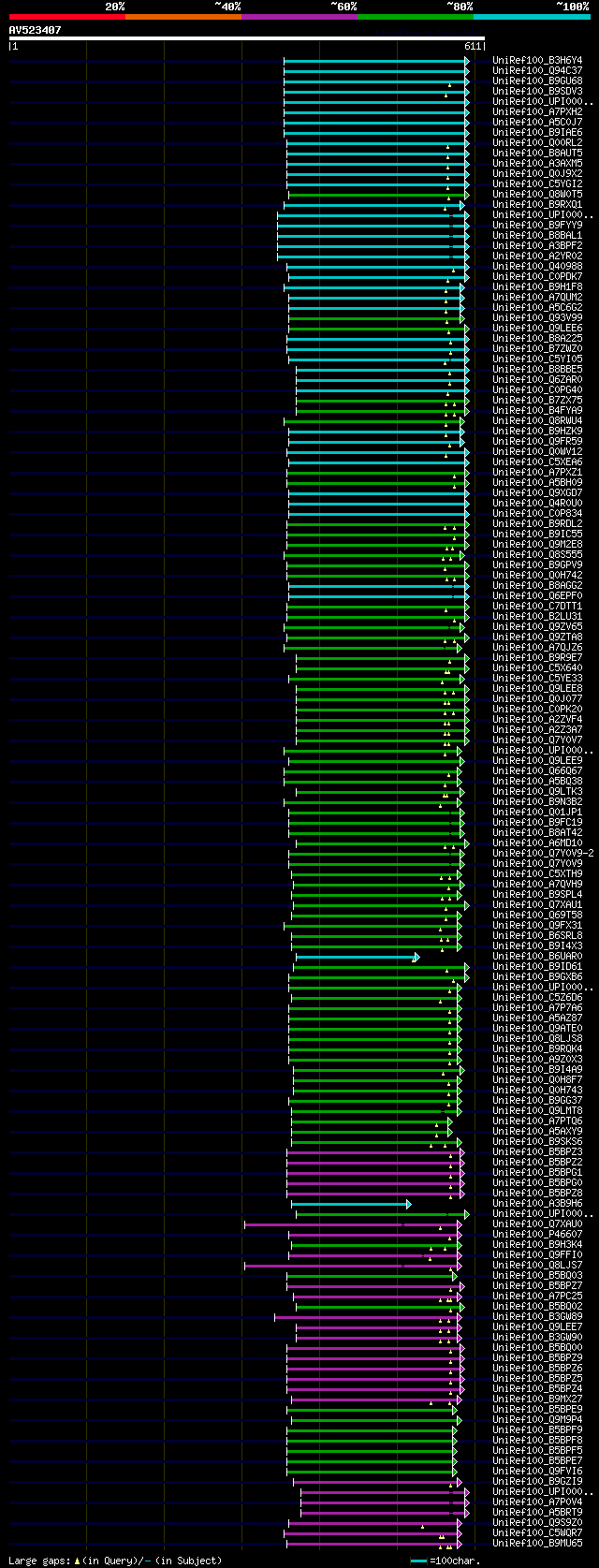
Task: Select label UniRef100_B2LU31
Action: click(537, 617)
